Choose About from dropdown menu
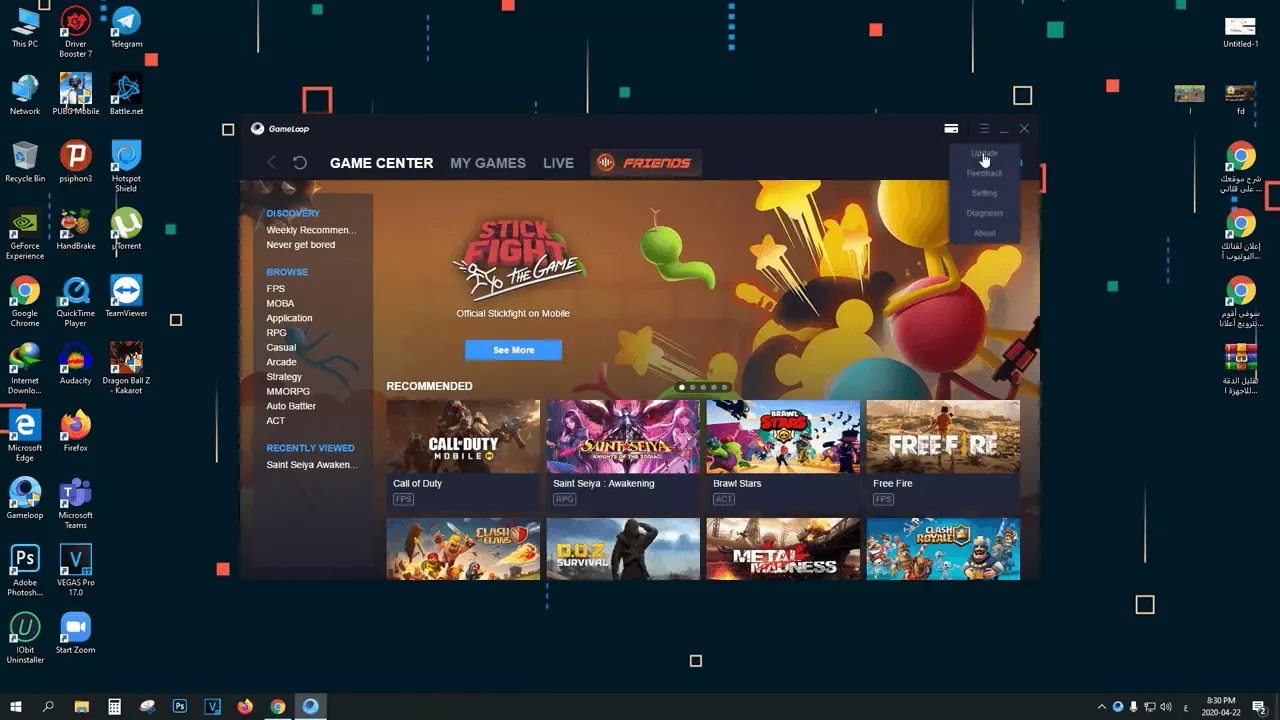This screenshot has width=1280, height=720. coord(984,233)
